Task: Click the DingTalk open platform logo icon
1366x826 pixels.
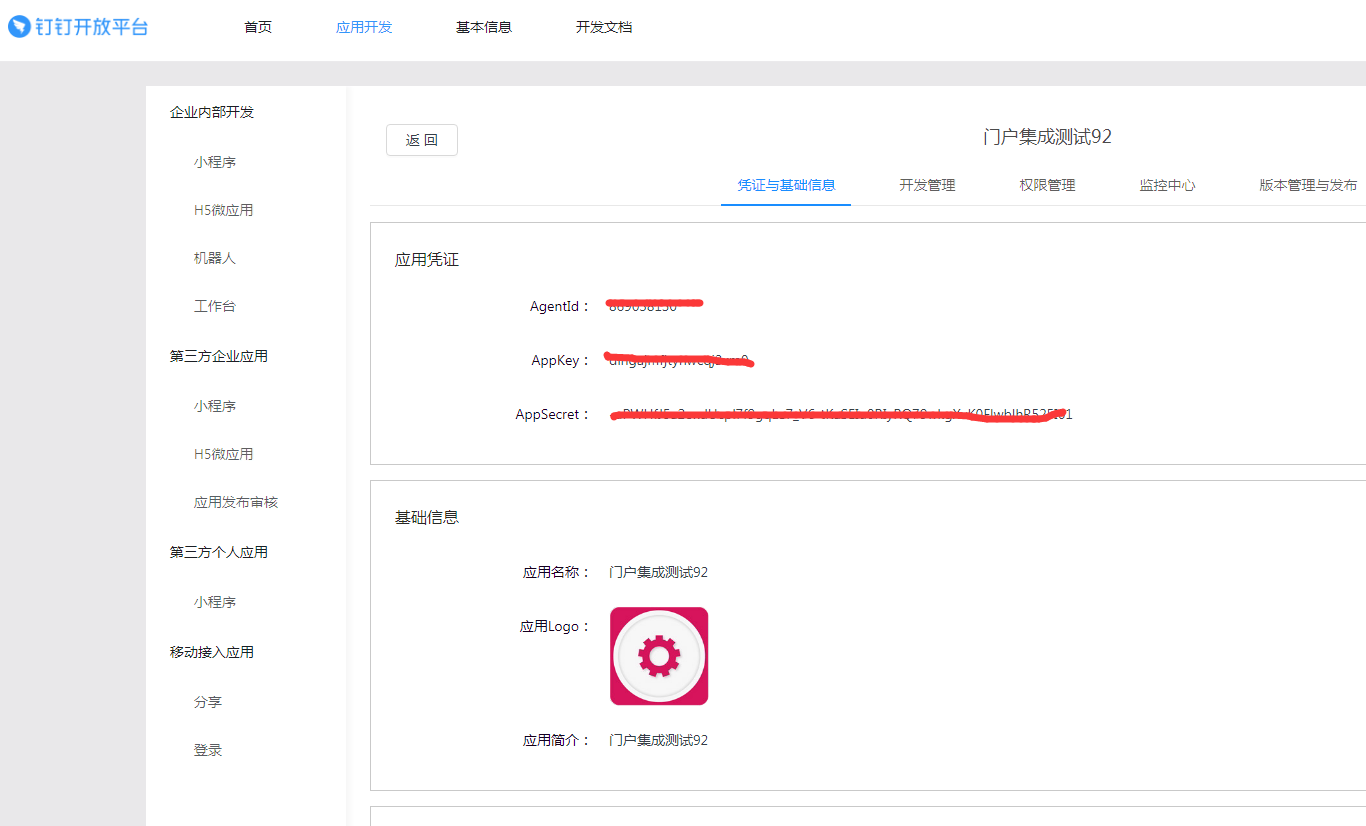Action: (20, 27)
